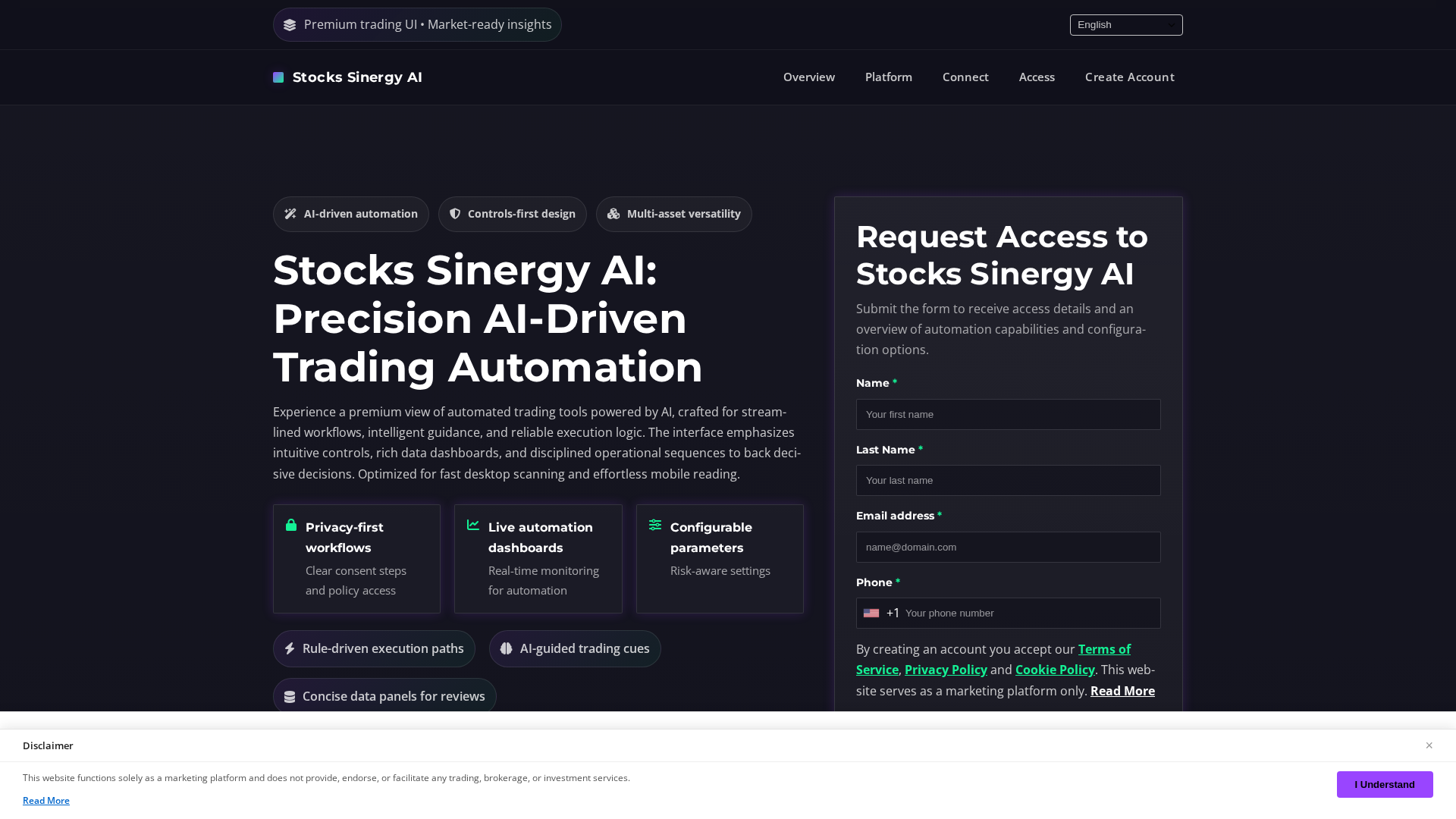This screenshot has height=819, width=1456.
Task: Click the Stocks Sinergy AI brand name
Action: (357, 77)
